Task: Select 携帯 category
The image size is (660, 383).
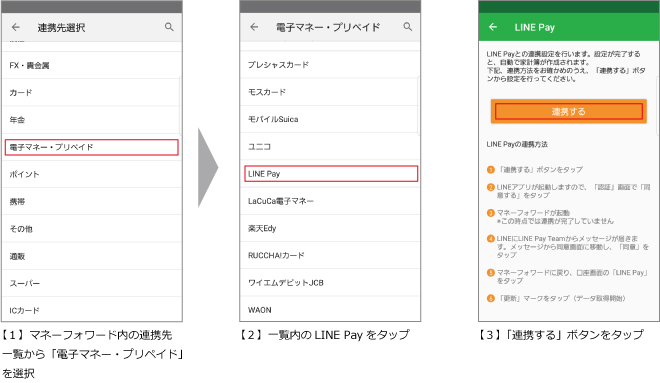Action: 92,202
